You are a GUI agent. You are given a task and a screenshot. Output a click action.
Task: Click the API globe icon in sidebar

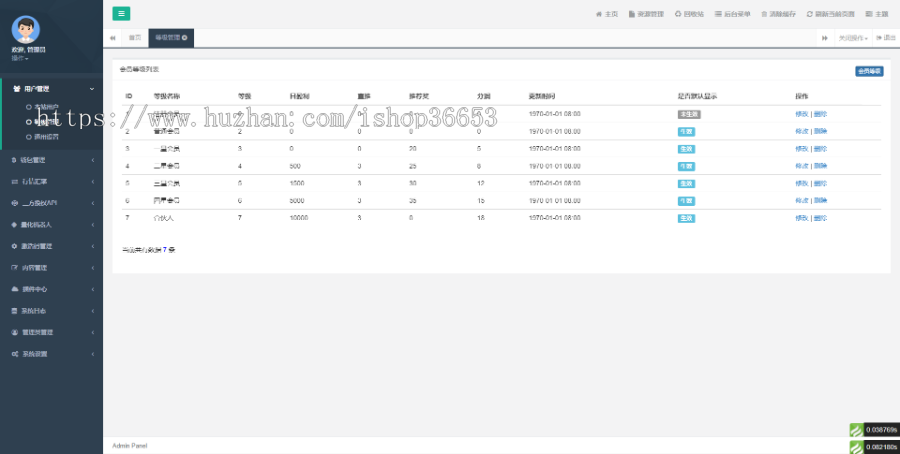14,203
